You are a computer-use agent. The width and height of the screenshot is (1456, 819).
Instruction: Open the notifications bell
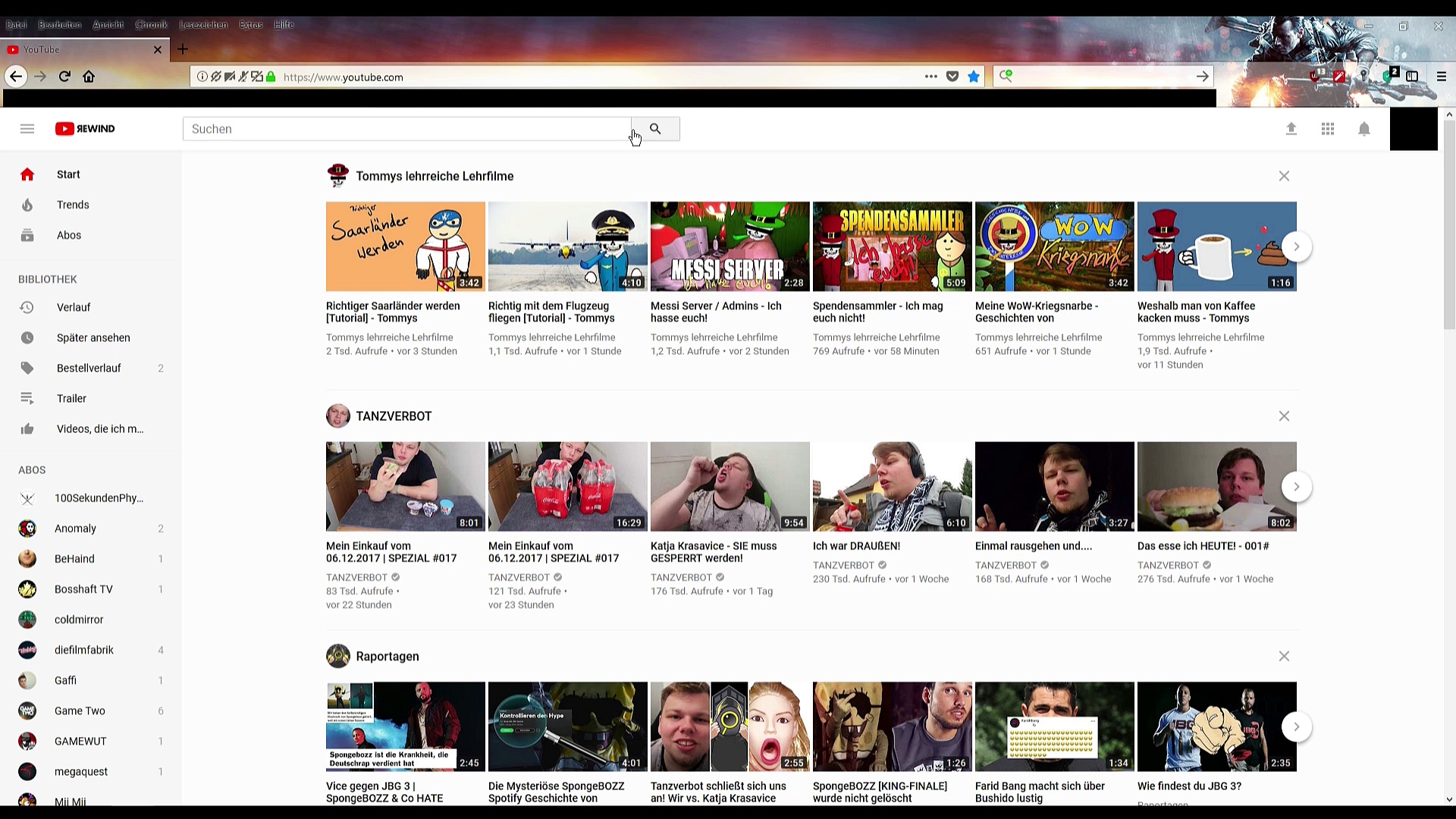[x=1364, y=129]
